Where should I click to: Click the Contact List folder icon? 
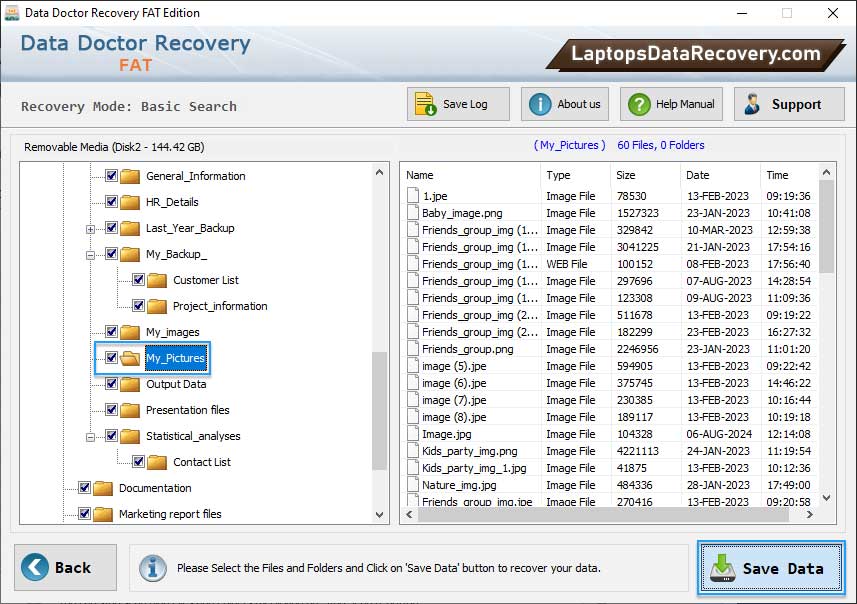[x=157, y=462]
